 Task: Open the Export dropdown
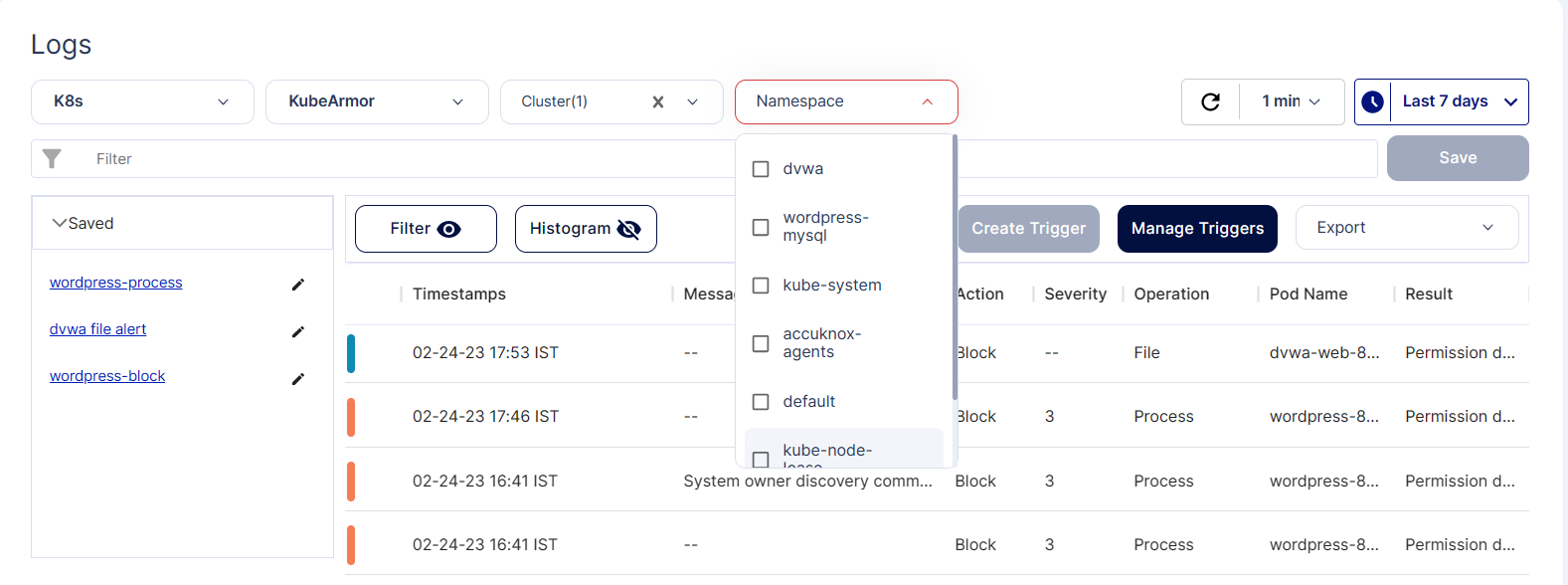click(x=1407, y=228)
